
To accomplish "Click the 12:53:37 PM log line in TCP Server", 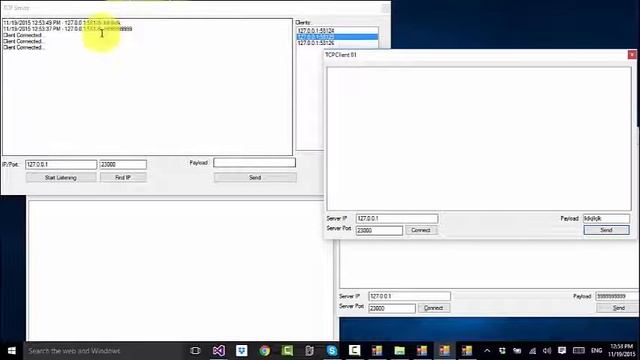I will (68, 29).
